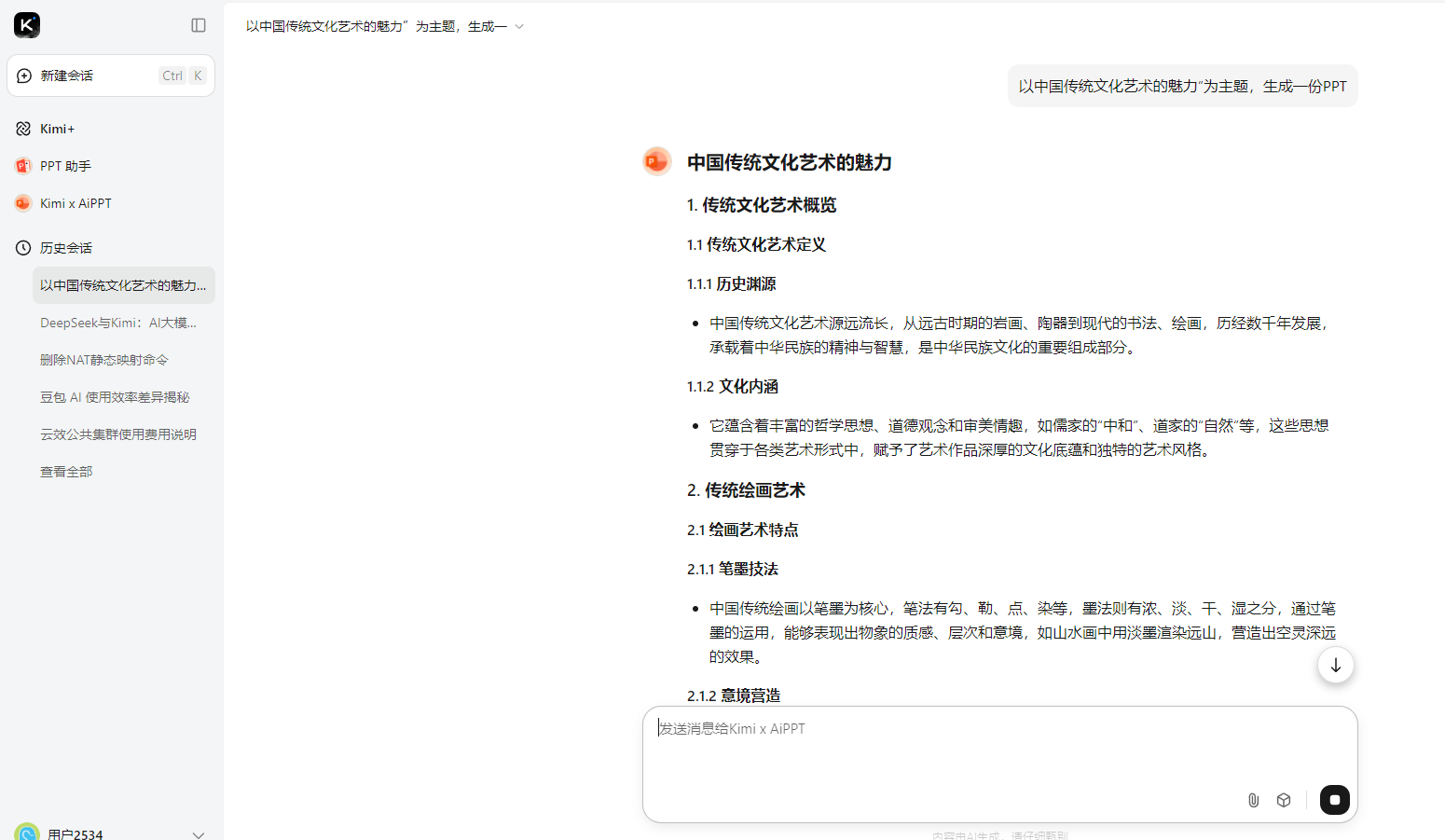1445x840 pixels.
Task: Click the paperclip attachment icon
Action: pos(1253,800)
